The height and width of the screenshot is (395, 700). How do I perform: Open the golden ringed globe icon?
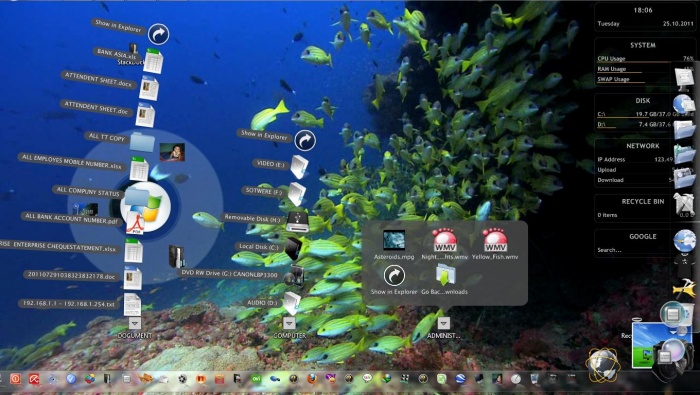(603, 364)
